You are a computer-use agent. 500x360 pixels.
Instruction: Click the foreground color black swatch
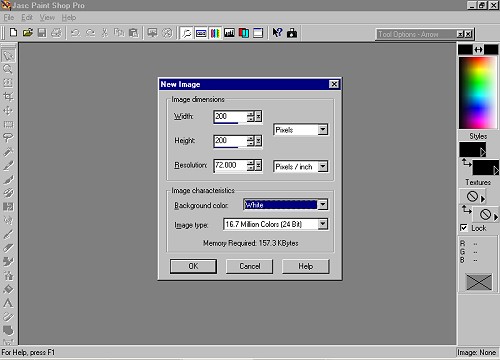point(465,50)
